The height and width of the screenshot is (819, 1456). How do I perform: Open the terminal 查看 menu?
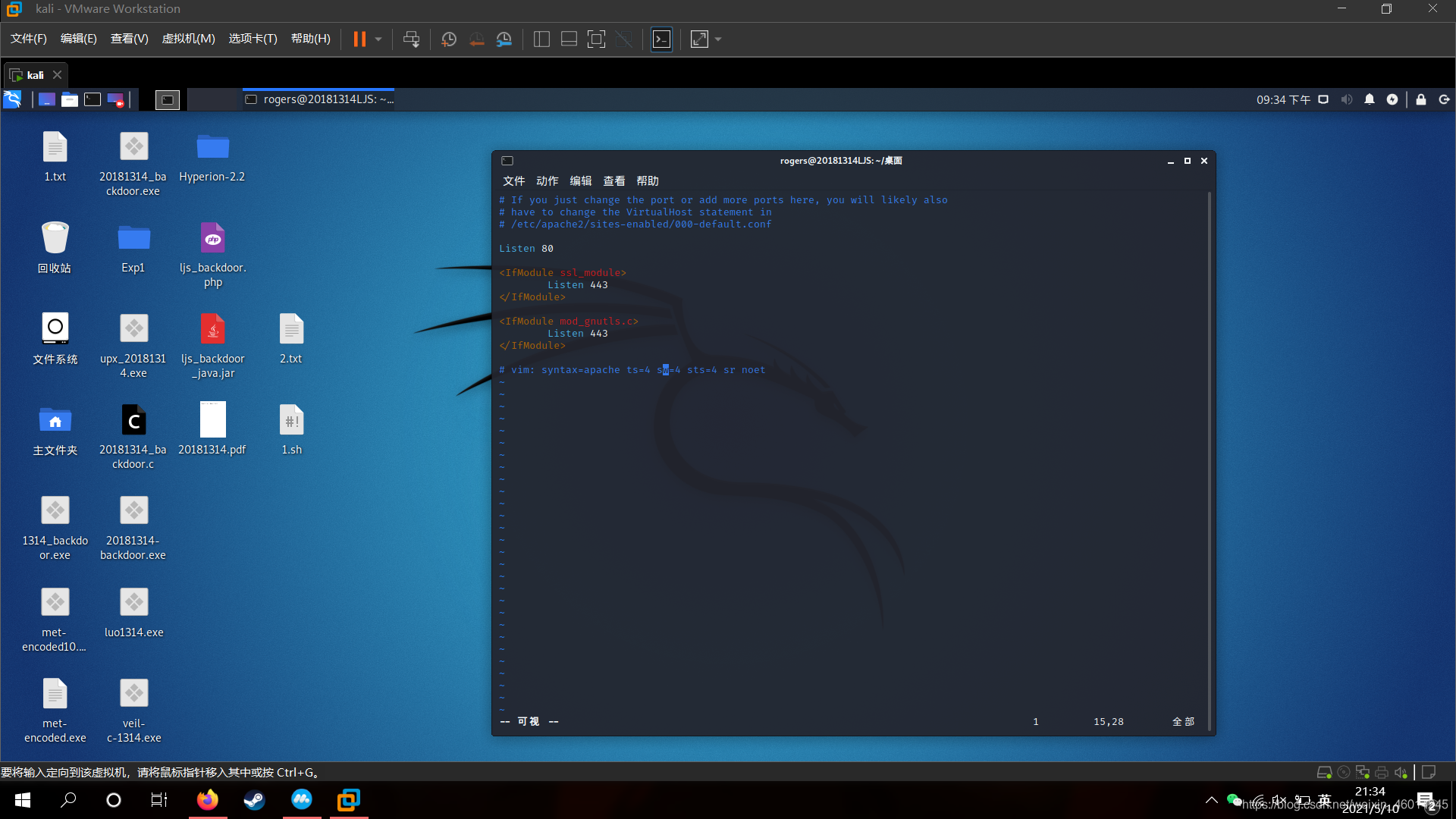click(x=614, y=181)
